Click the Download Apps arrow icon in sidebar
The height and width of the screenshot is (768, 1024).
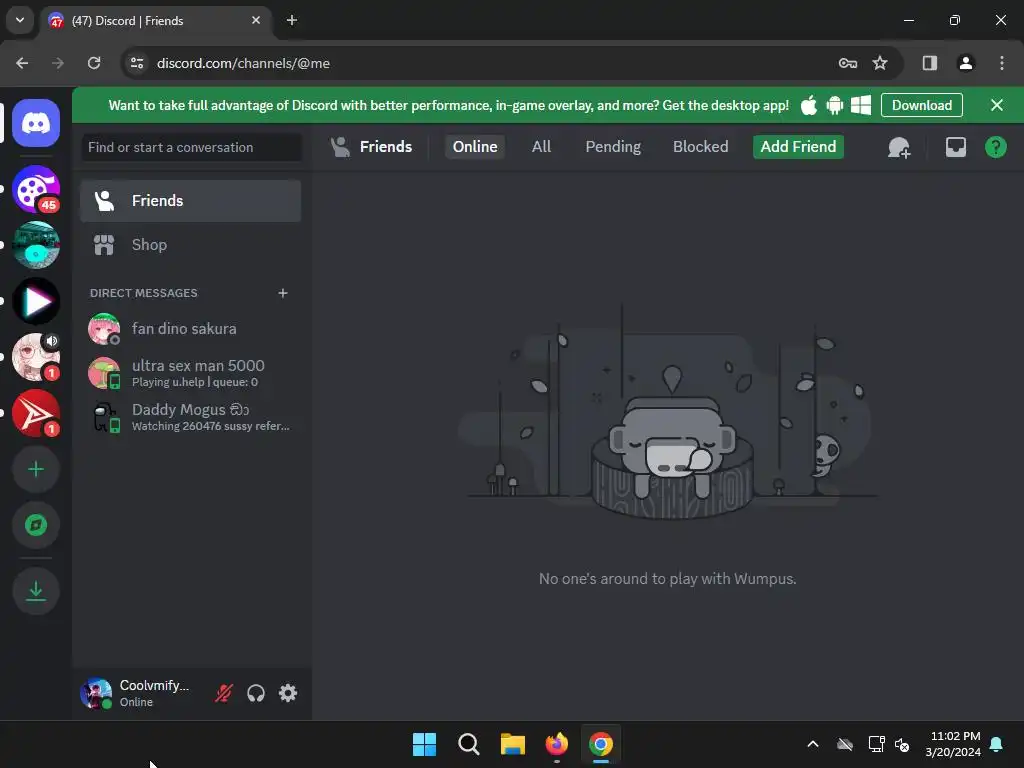(36, 591)
